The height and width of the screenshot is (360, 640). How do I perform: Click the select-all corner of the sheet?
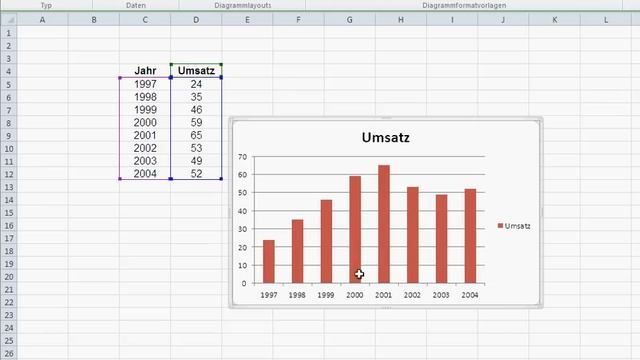[x=9, y=20]
